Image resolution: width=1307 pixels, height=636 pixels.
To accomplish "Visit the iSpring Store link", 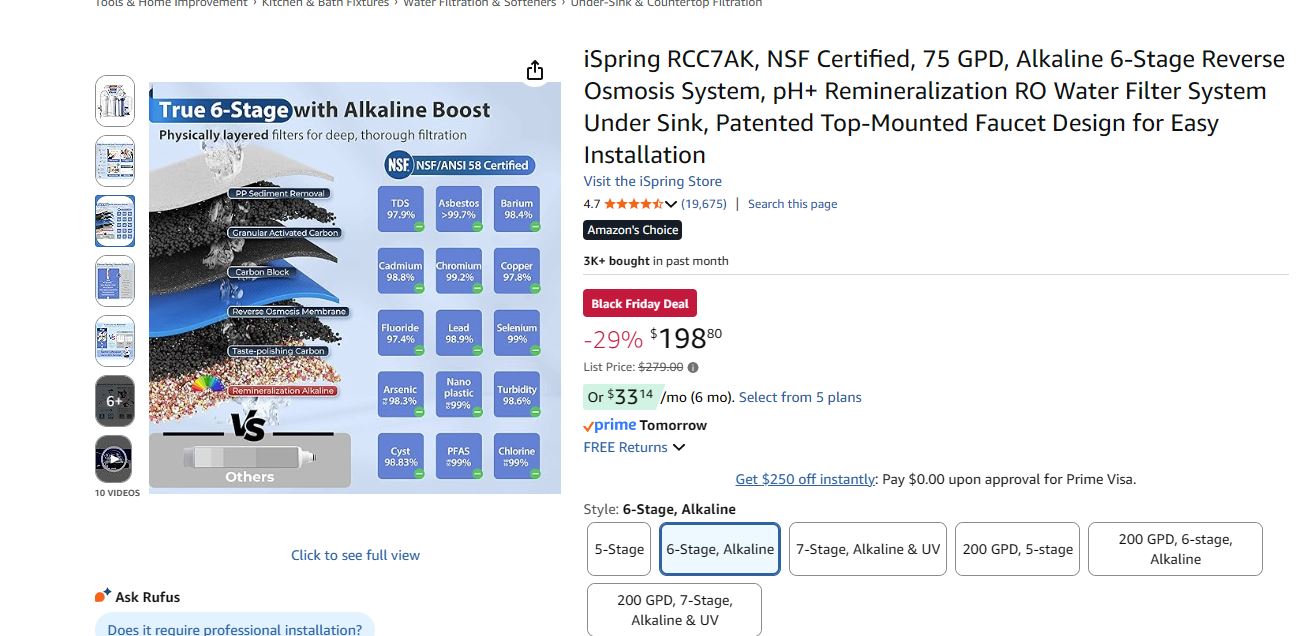I will 652,181.
